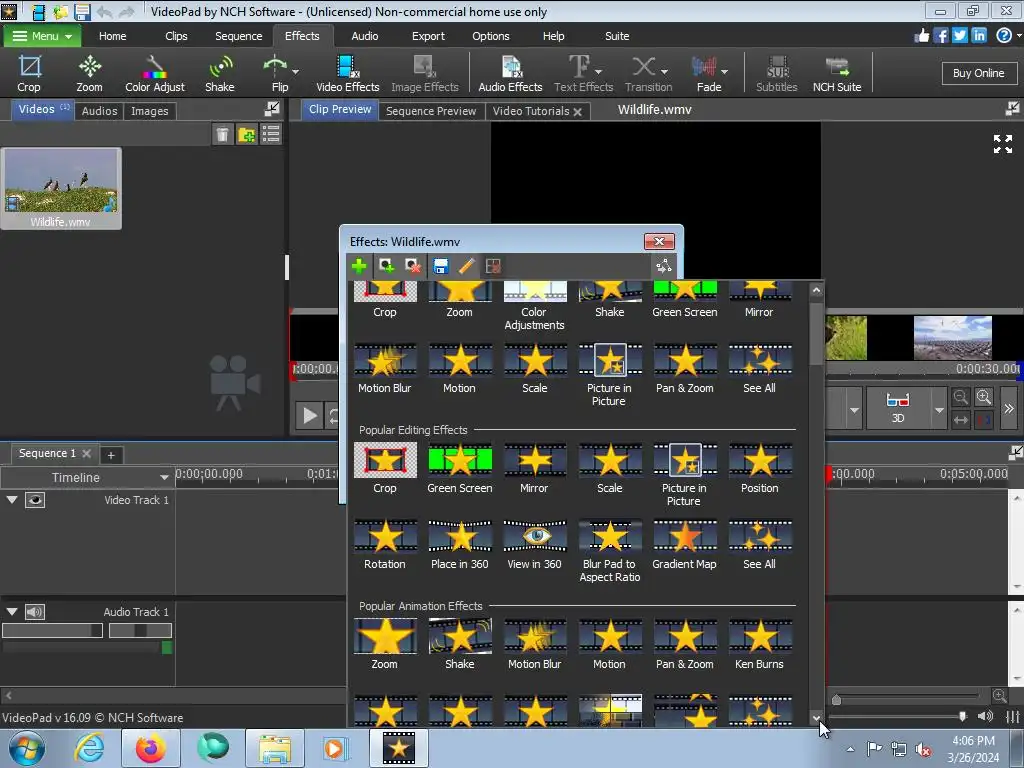
Task: Select the Ken Burns animation effect
Action: coord(760,645)
